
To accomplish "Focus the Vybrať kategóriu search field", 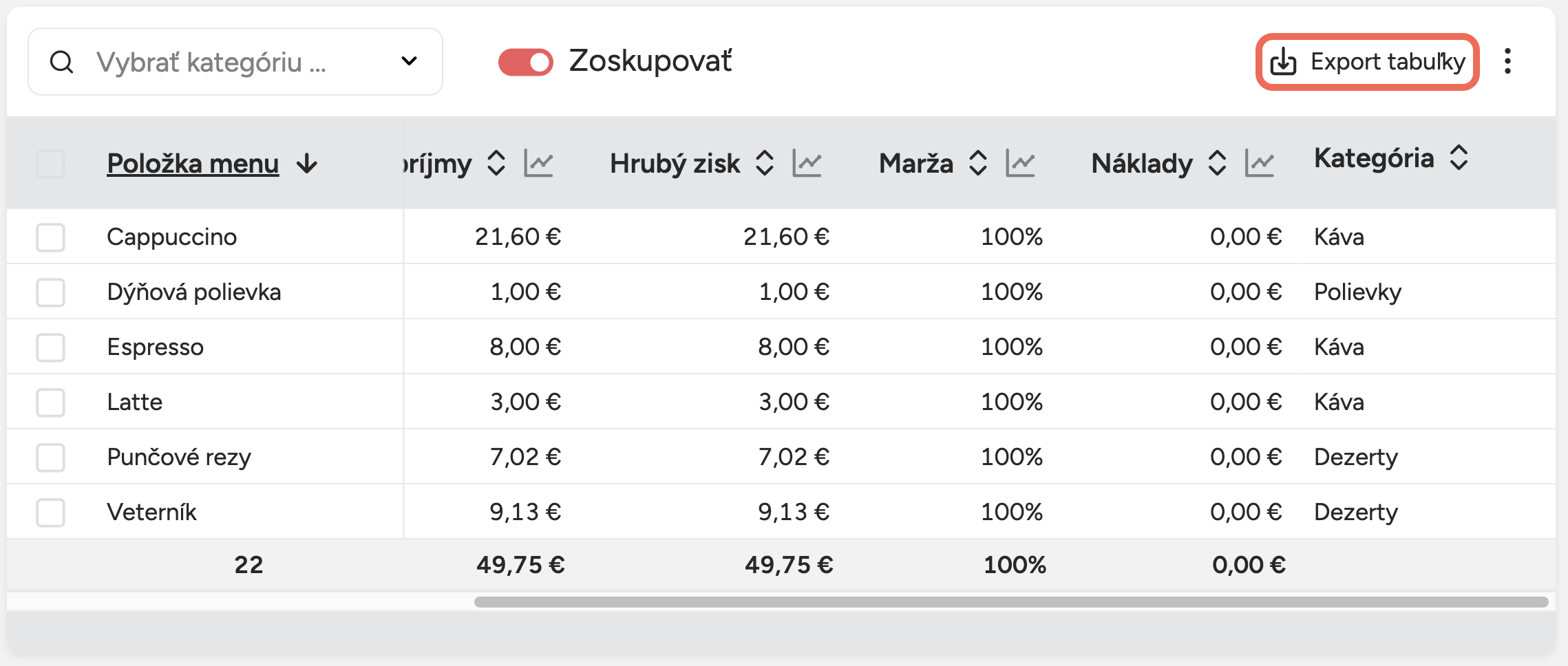I will [x=234, y=62].
